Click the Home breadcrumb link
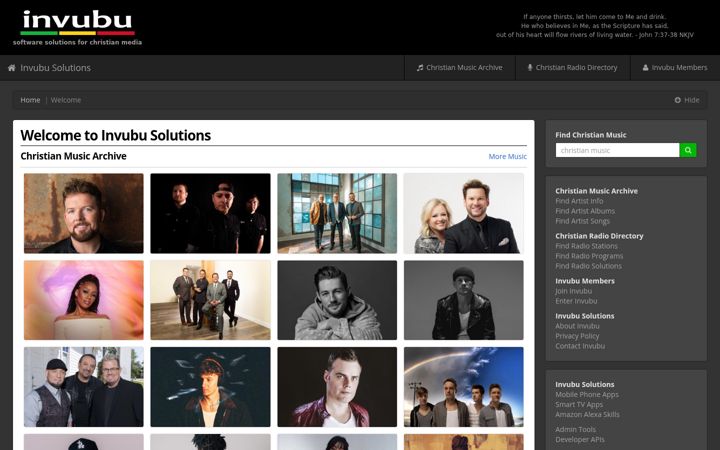This screenshot has width=720, height=450. (30, 100)
